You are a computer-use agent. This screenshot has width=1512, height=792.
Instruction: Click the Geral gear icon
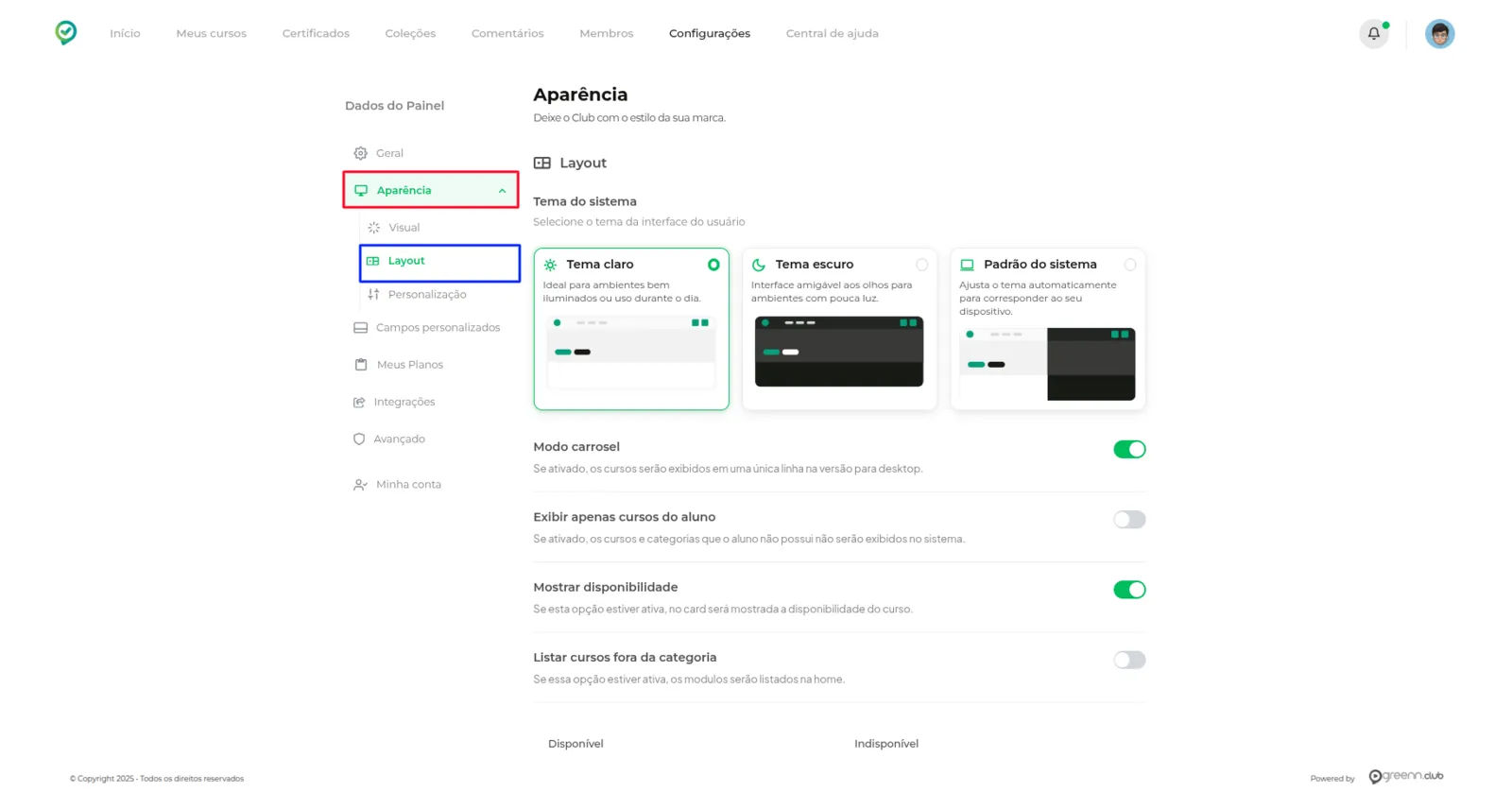click(360, 153)
